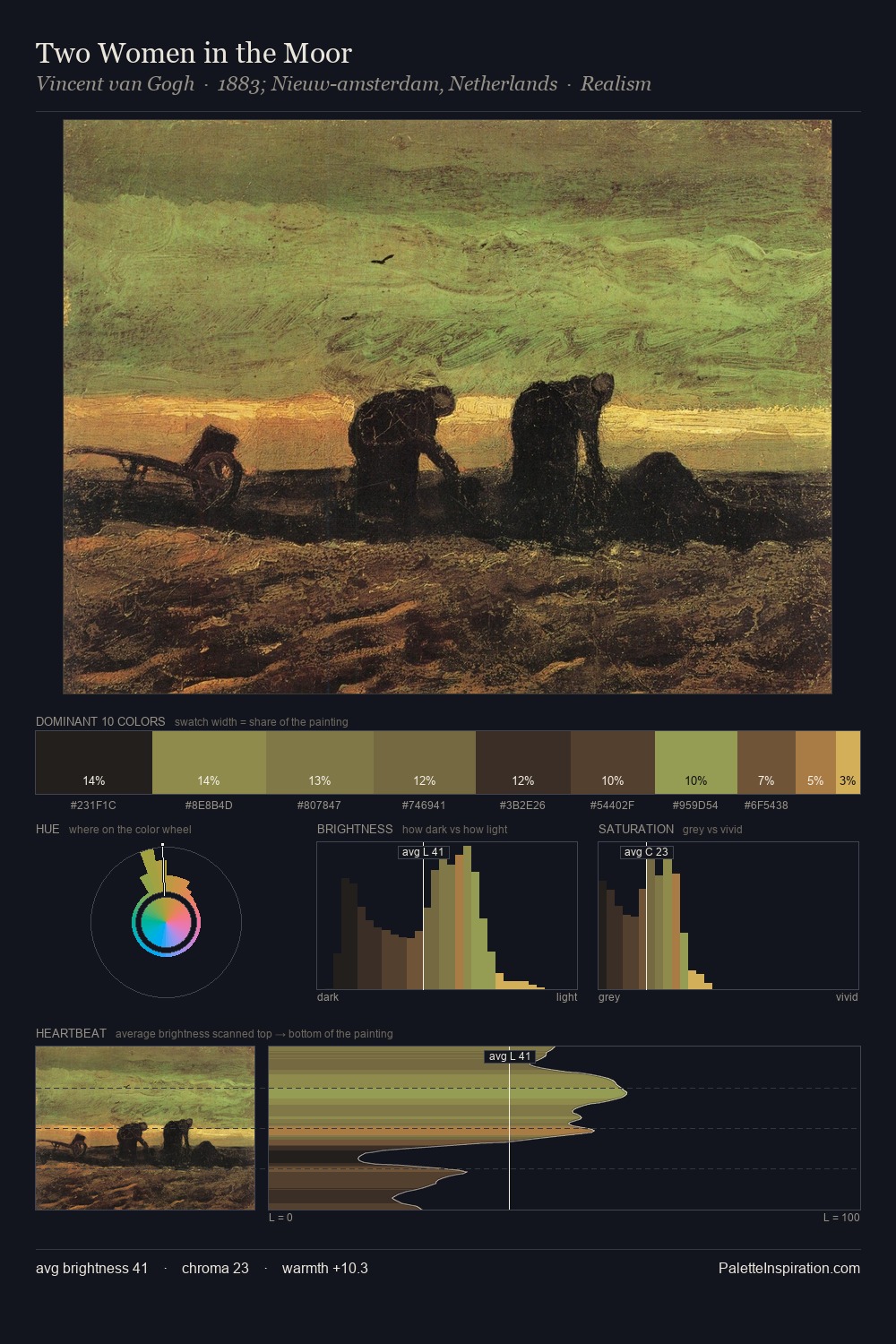Image resolution: width=896 pixels, height=1344 pixels.
Task: Click the #3B2E26 brown swatch
Action: pos(523,762)
